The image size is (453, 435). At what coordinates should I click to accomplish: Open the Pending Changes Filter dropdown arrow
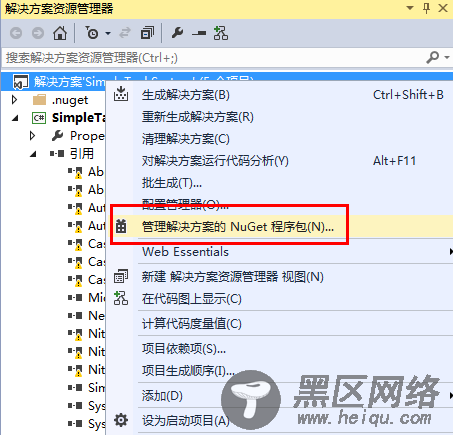tap(108, 33)
